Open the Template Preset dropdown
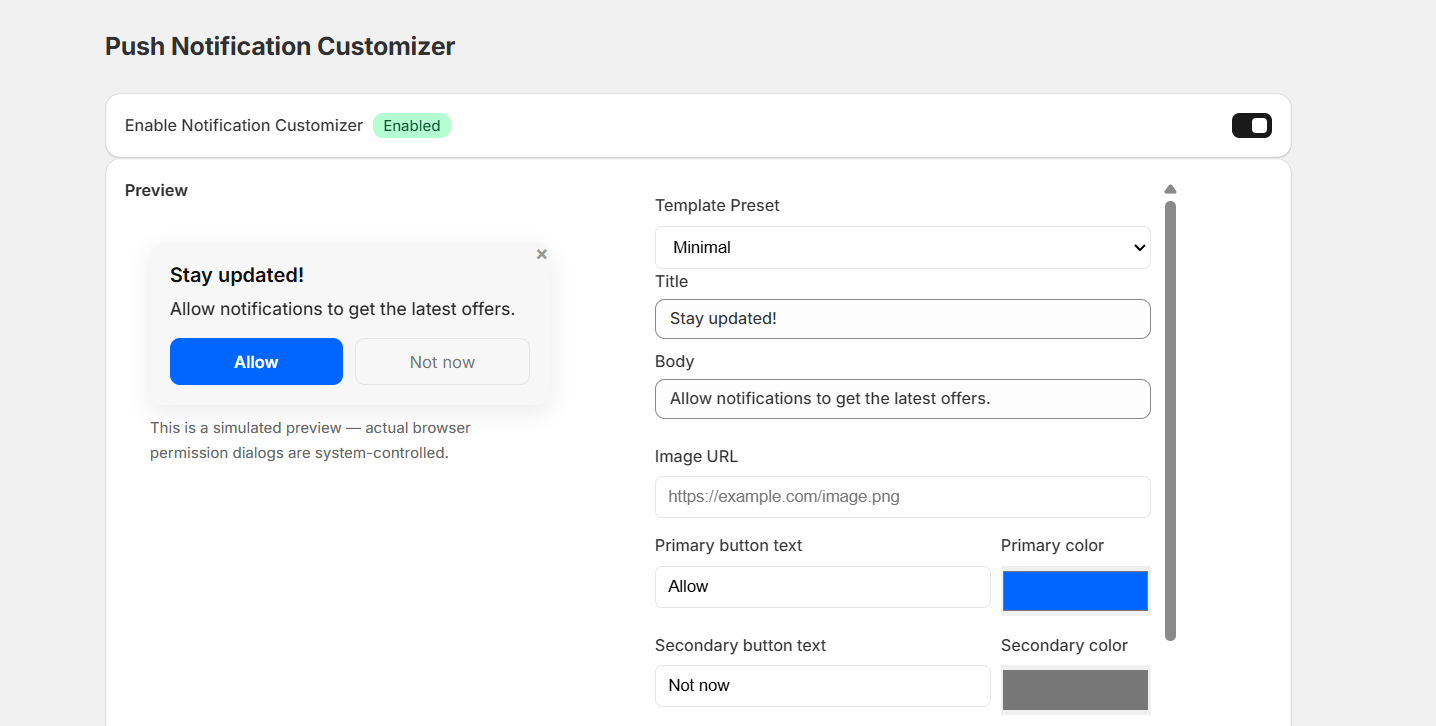 [902, 247]
